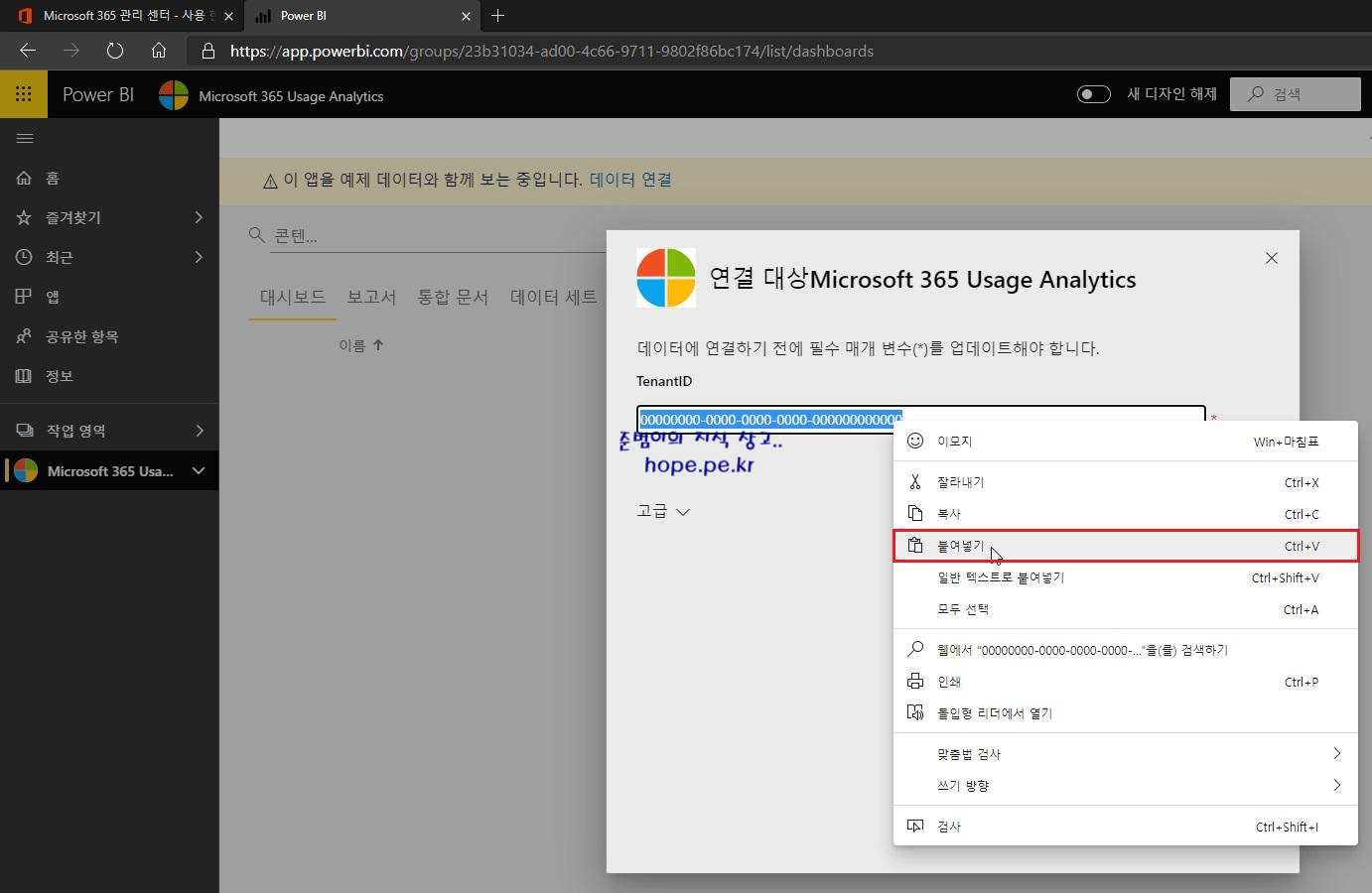Choose 모두 선택 from context menu
The image size is (1372, 893).
pos(1126,609)
